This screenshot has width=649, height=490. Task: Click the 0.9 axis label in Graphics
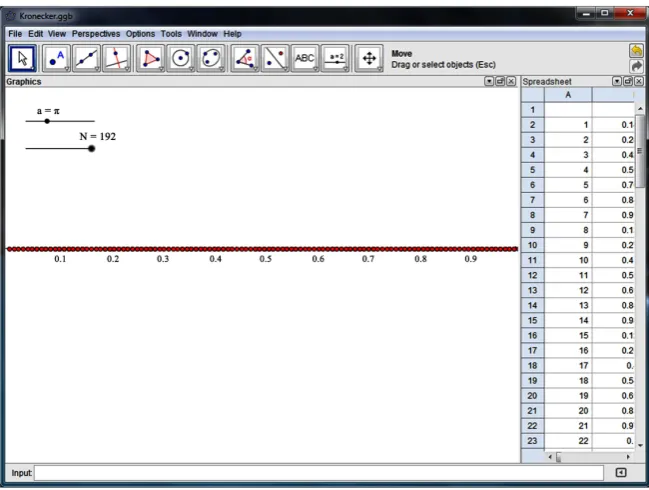471,259
